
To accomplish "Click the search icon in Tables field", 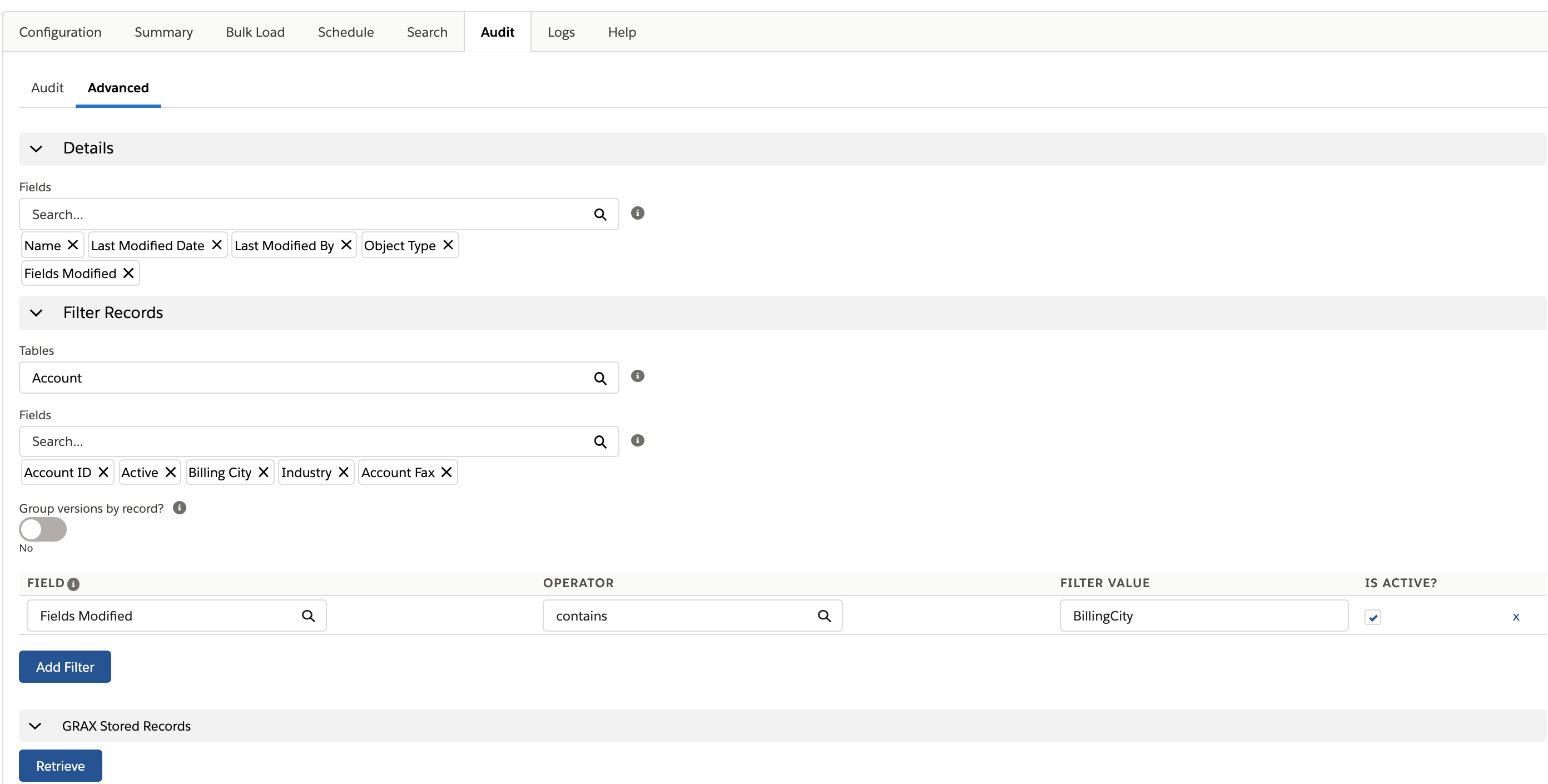I will pyautogui.click(x=600, y=379).
